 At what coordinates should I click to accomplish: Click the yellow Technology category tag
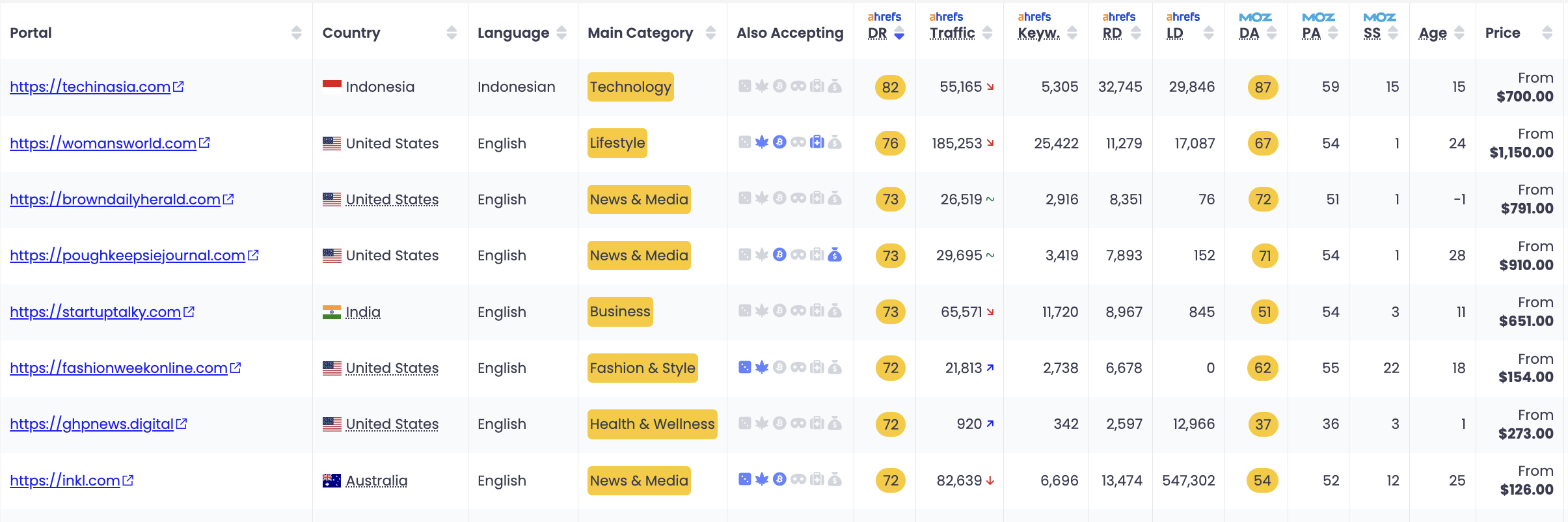pos(630,87)
